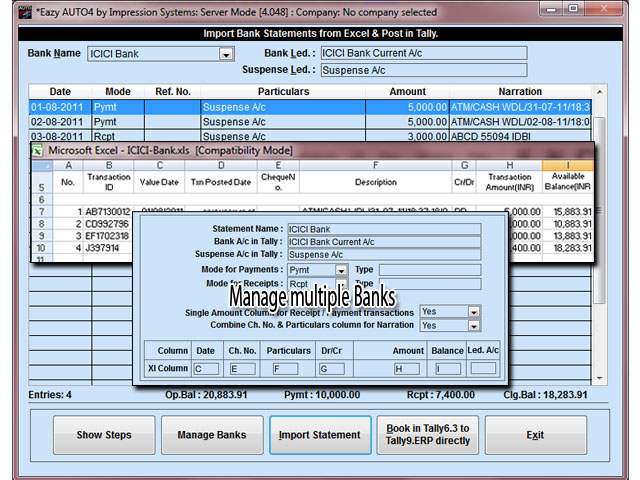640x480 pixels.
Task: Open the Single Amount Column Yes dropdown
Action: click(473, 312)
